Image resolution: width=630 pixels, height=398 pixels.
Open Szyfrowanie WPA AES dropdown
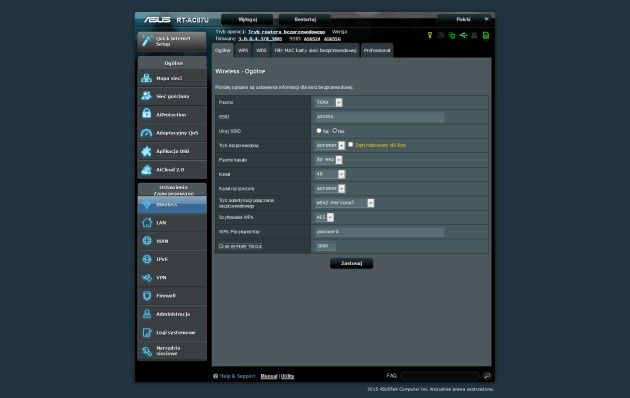[x=324, y=217]
